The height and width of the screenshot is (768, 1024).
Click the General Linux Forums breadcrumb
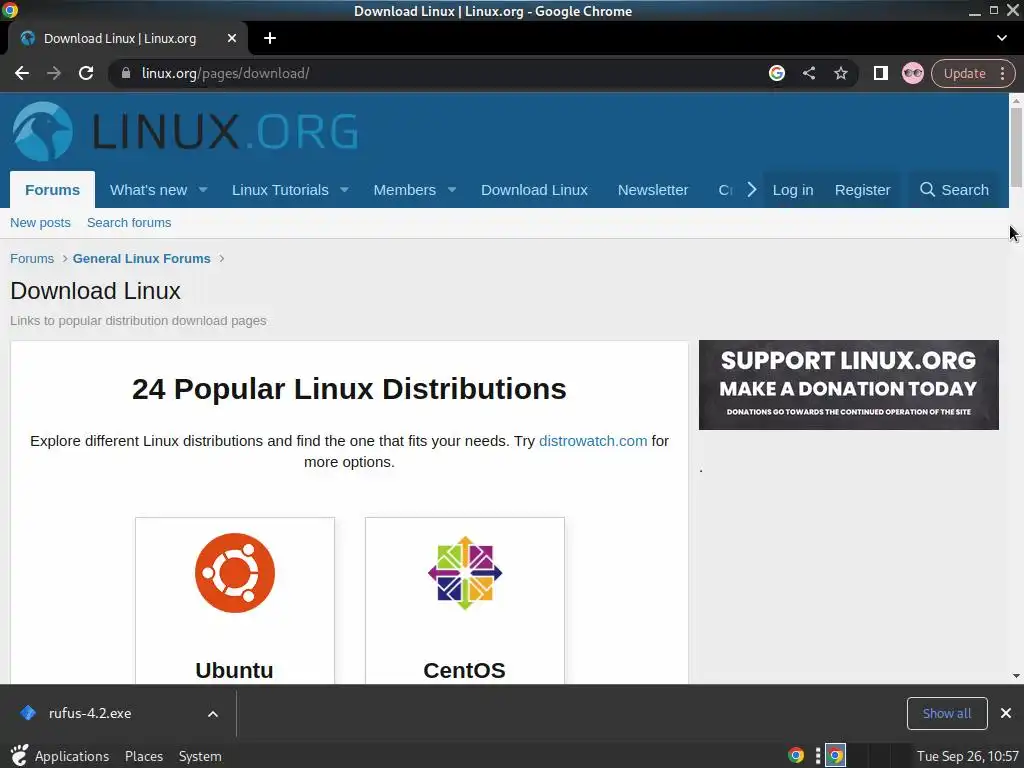[x=142, y=259]
